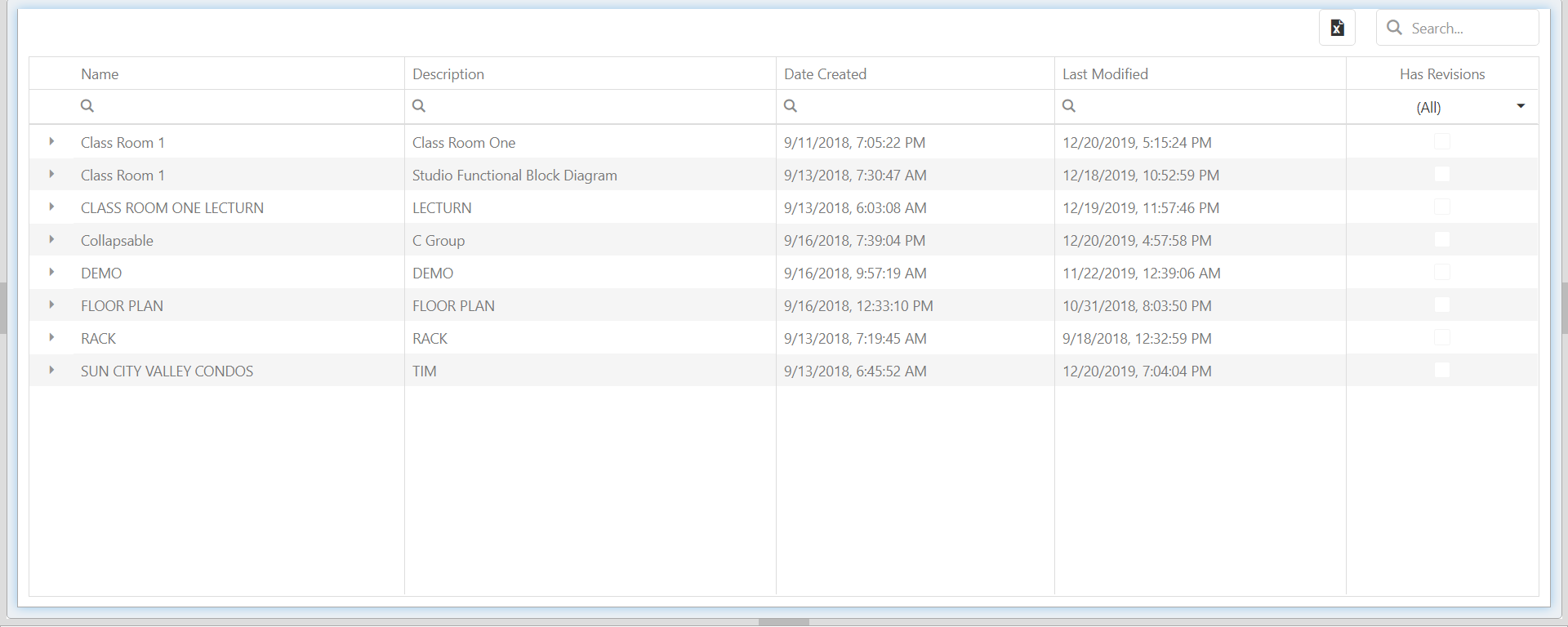Open the Has Revisions (All) filter dropdown

coord(1521,107)
